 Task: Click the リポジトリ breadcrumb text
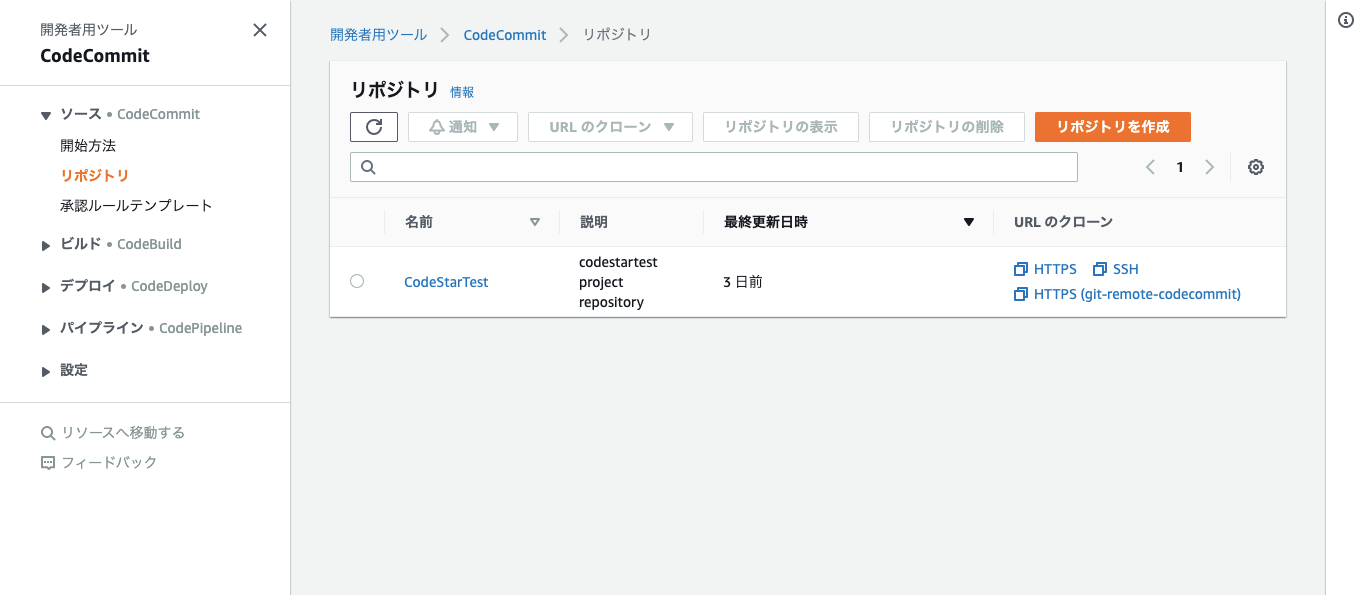617,34
